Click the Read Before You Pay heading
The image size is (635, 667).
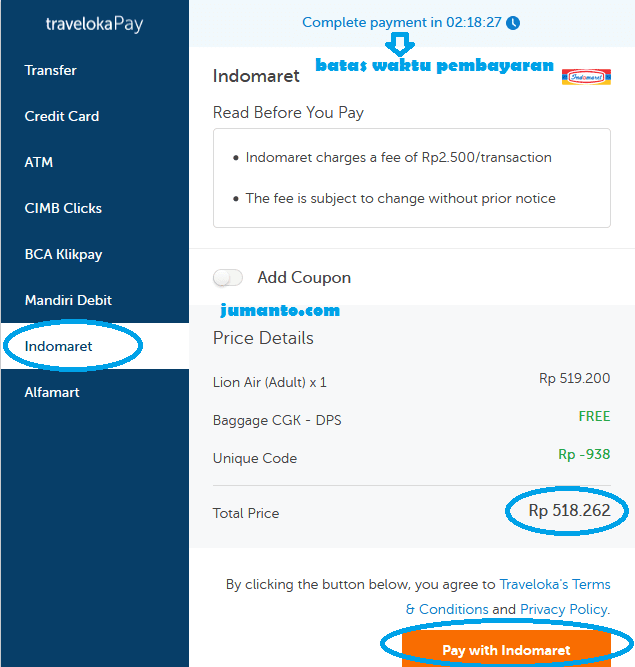pos(288,113)
